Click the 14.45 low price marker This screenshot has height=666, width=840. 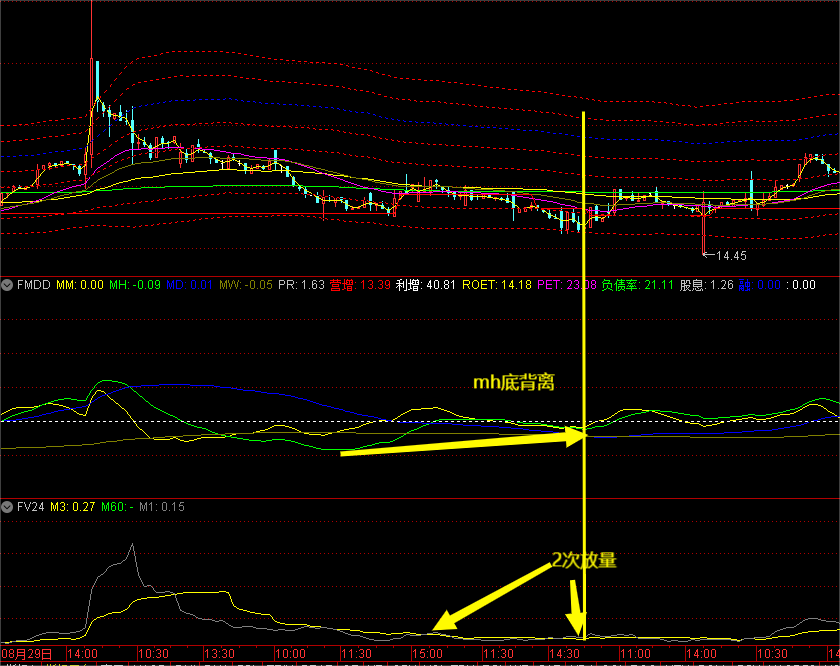click(x=729, y=256)
